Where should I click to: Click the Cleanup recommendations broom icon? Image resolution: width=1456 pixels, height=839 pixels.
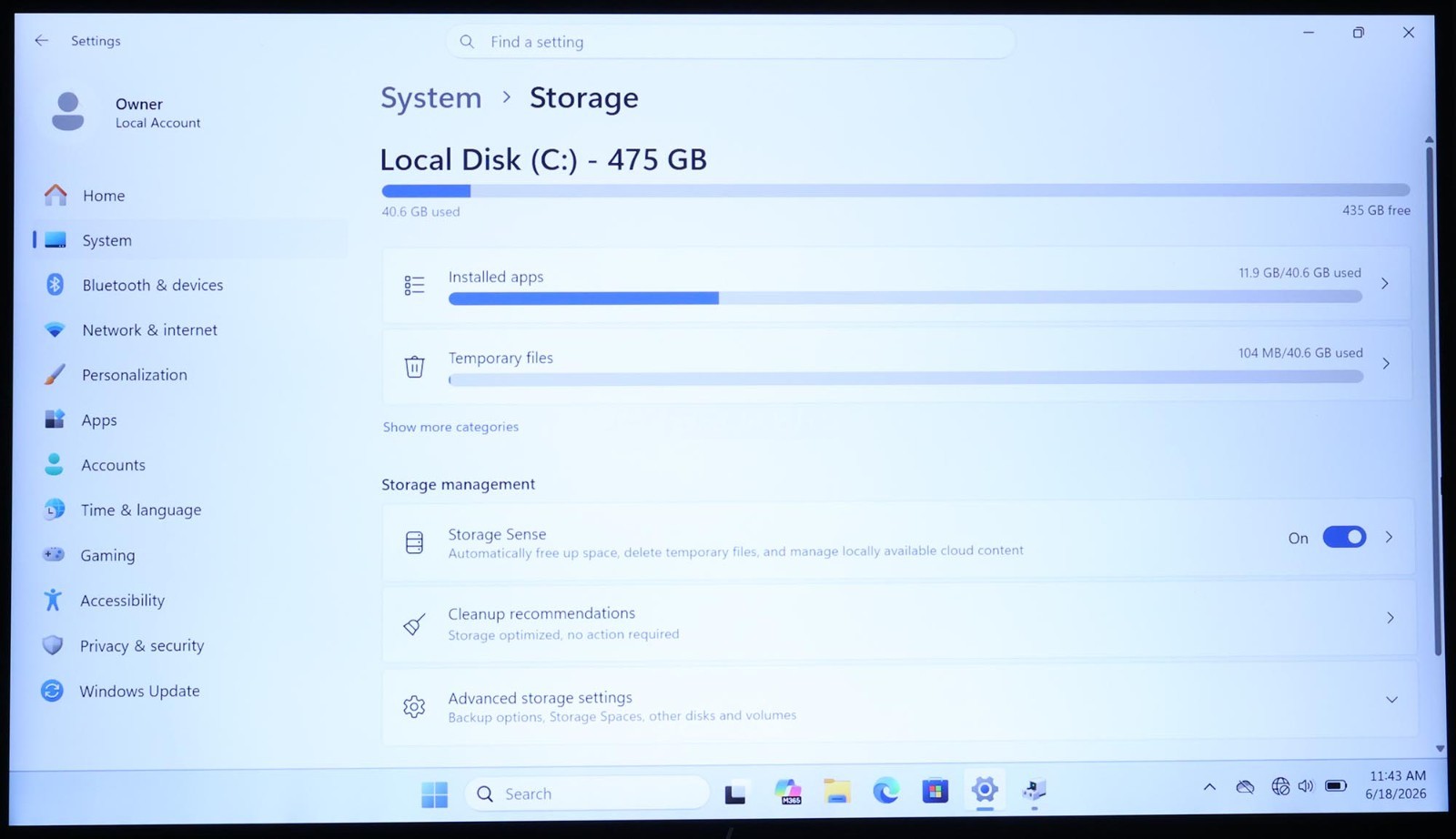(x=414, y=624)
